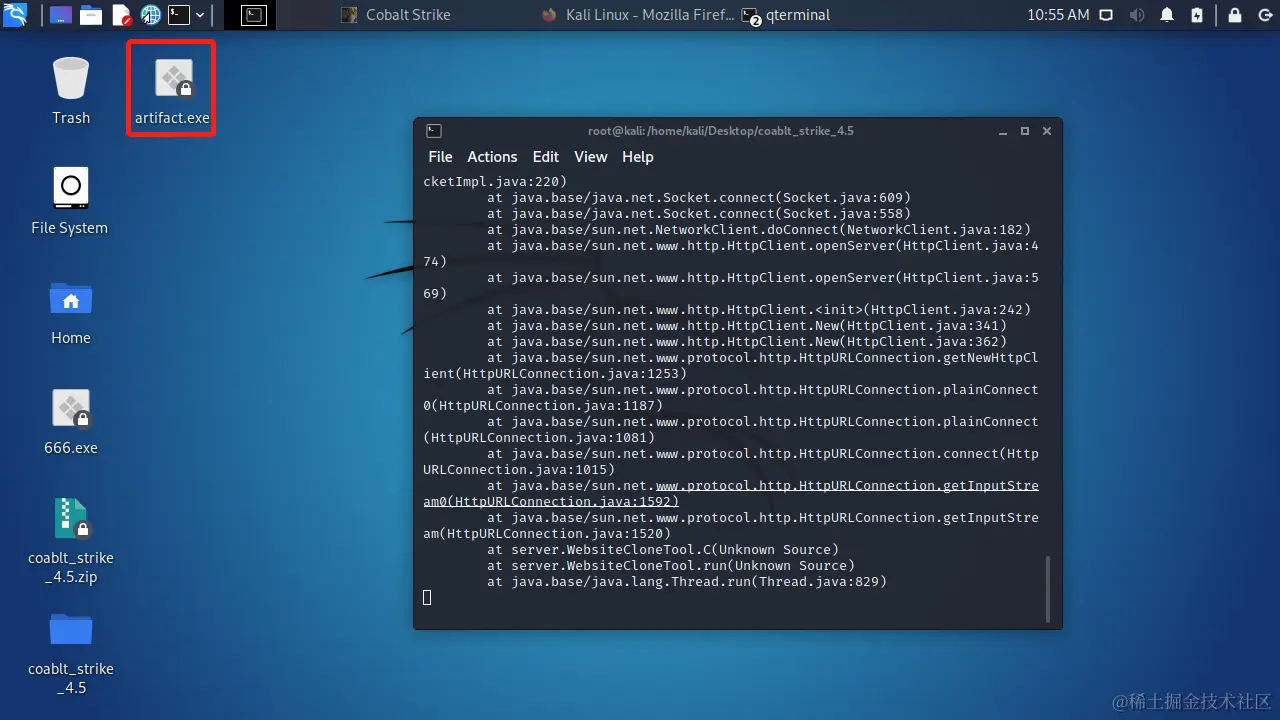Click the display settings tray icon

pos(1107,15)
